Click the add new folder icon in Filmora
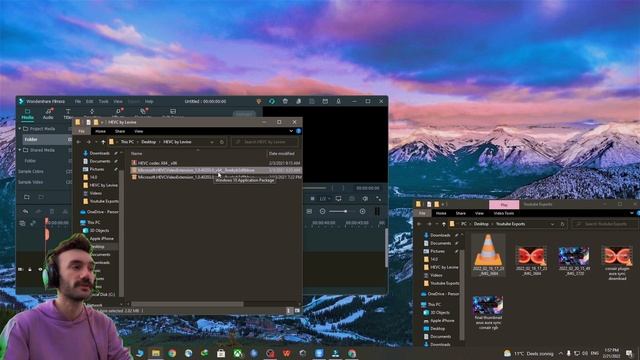The height and width of the screenshot is (360, 640). [x=27, y=197]
